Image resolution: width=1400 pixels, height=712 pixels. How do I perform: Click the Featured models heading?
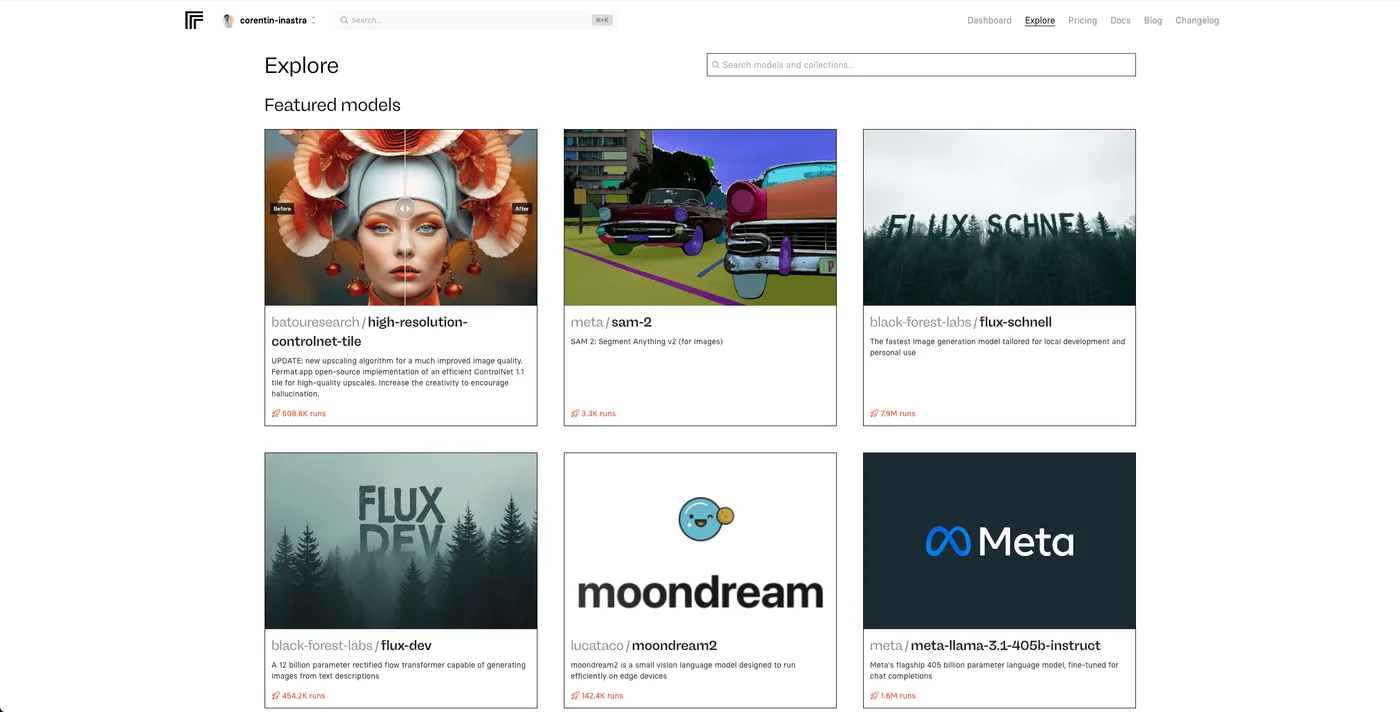pos(332,105)
